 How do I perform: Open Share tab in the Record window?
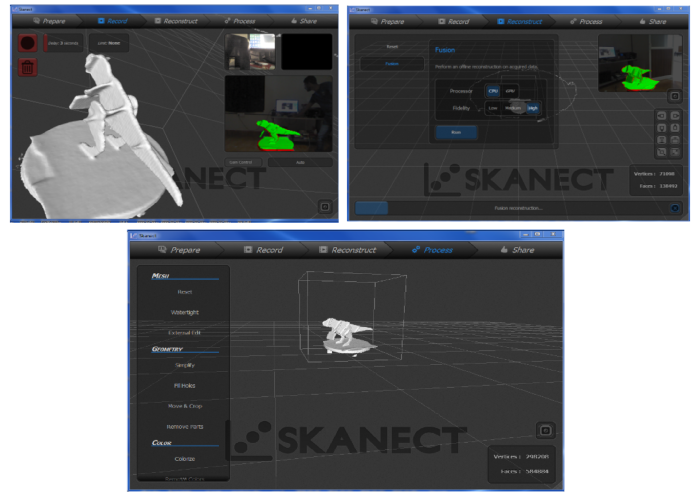point(304,21)
